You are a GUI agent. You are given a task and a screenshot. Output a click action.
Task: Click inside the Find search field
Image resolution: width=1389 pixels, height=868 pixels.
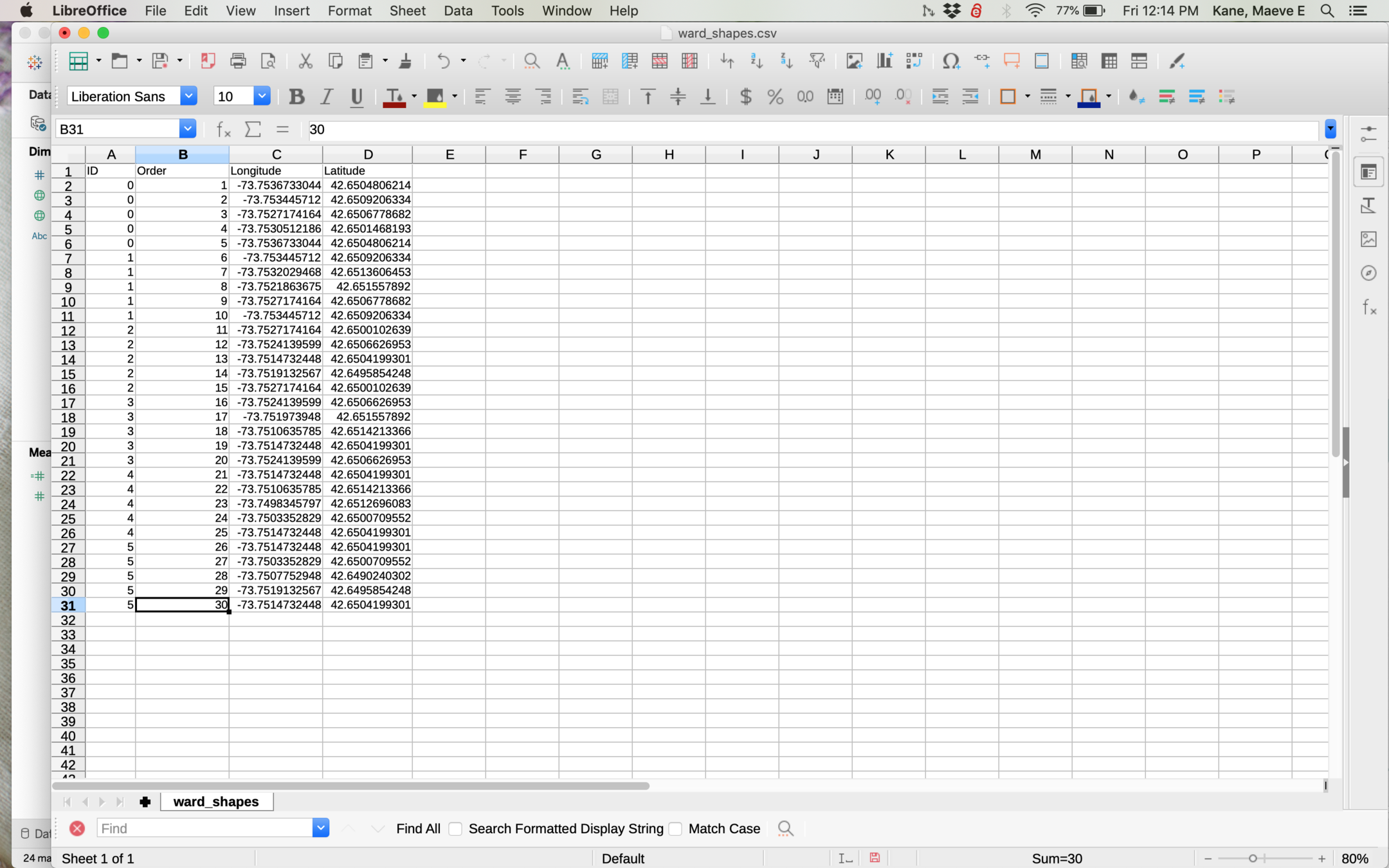tap(204, 829)
